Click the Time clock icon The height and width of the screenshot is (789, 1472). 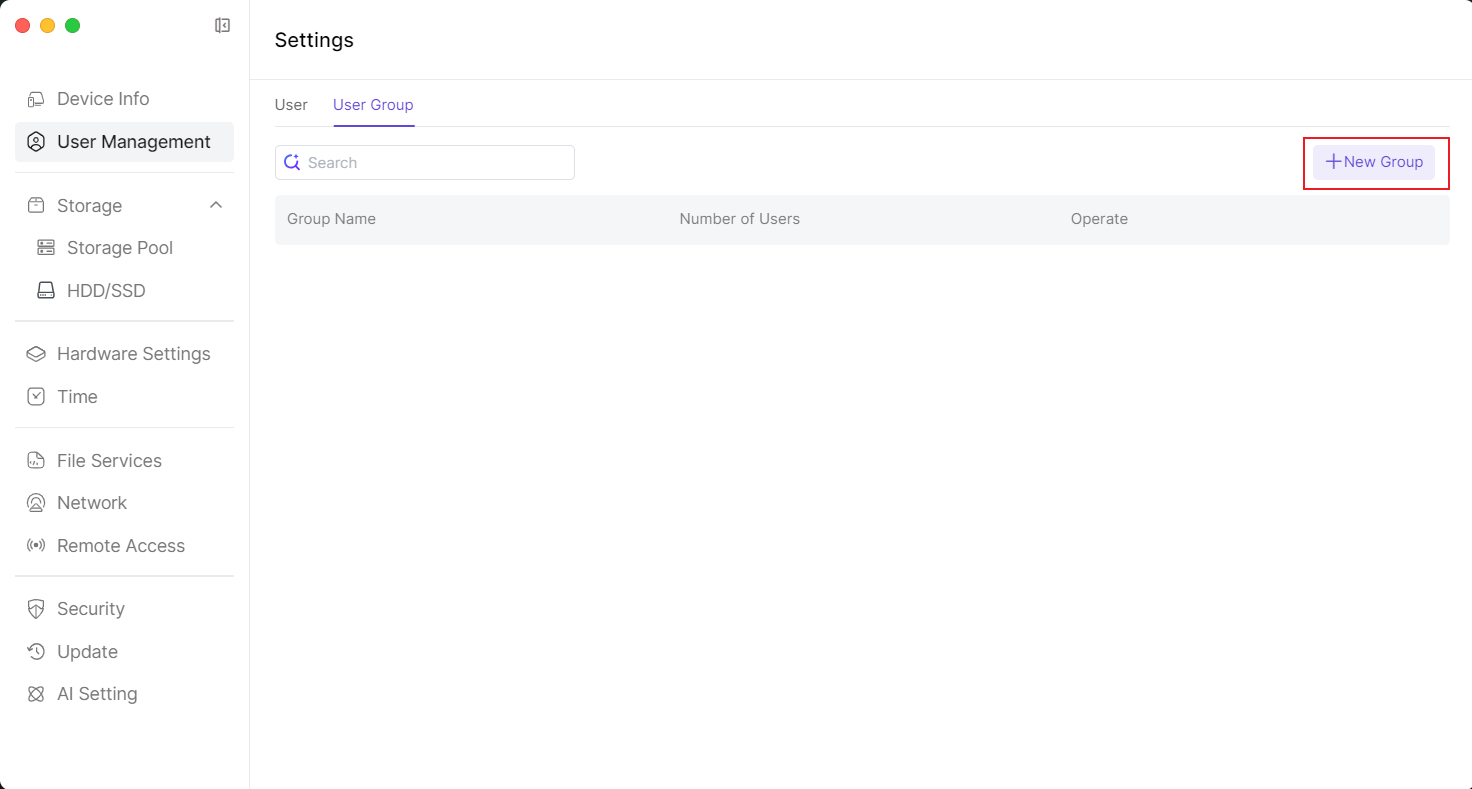click(x=36, y=397)
